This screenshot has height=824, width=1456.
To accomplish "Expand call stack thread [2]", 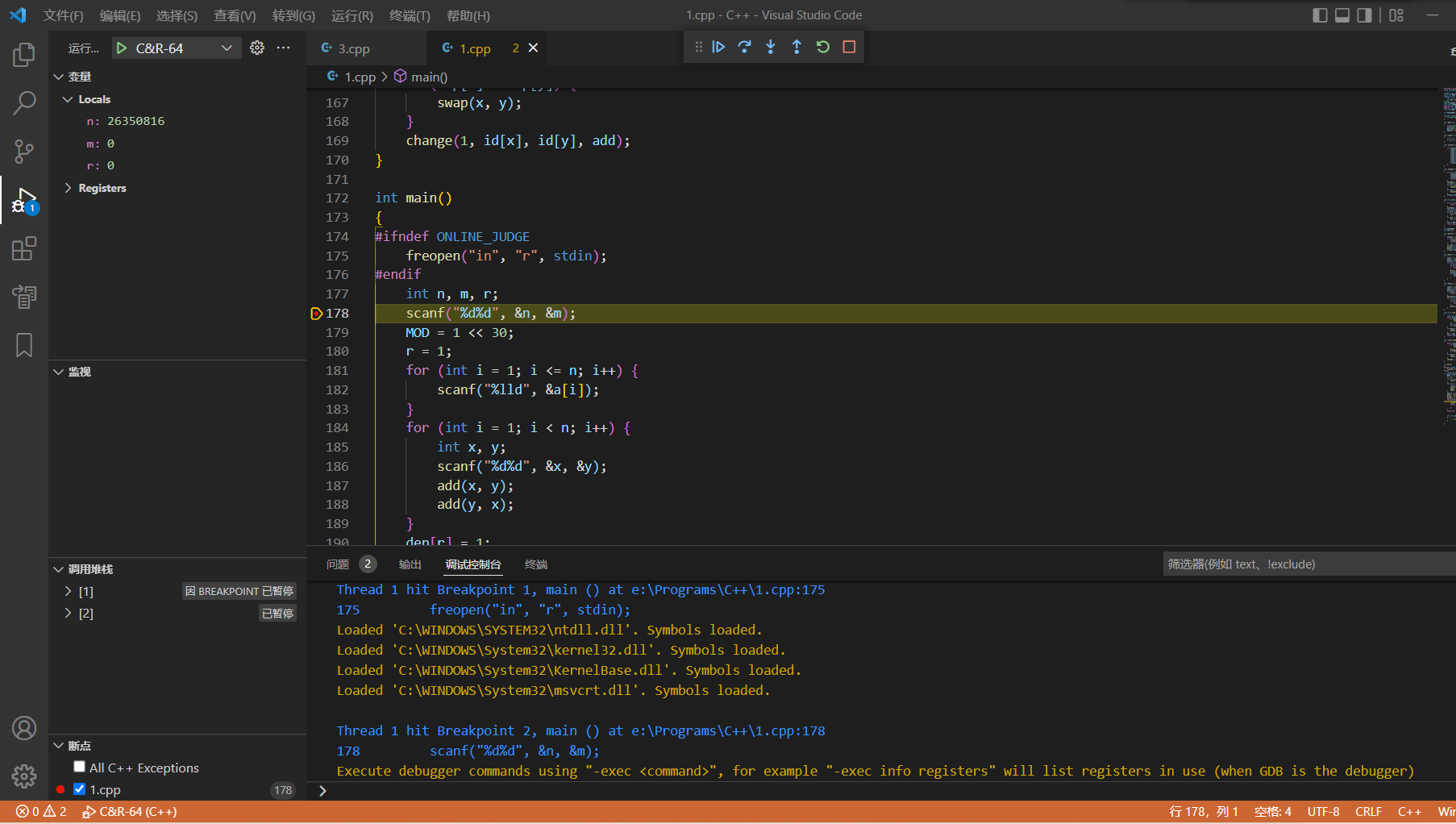I will pyautogui.click(x=68, y=614).
